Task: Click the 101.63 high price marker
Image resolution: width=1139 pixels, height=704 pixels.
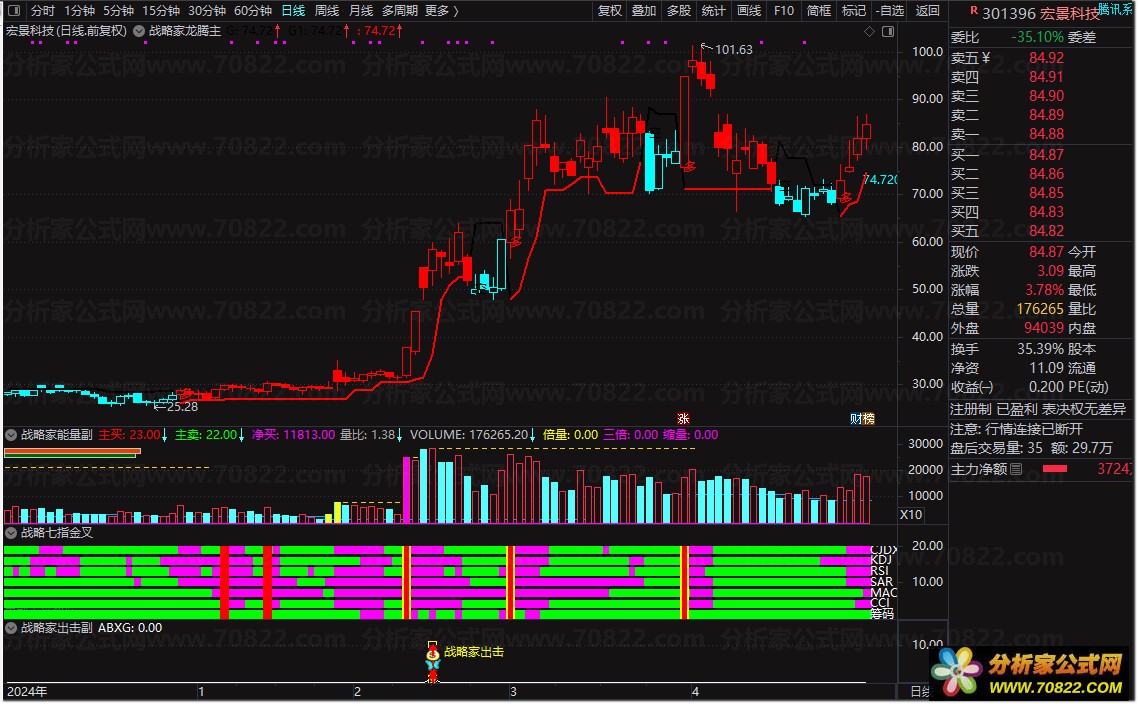Action: (734, 49)
